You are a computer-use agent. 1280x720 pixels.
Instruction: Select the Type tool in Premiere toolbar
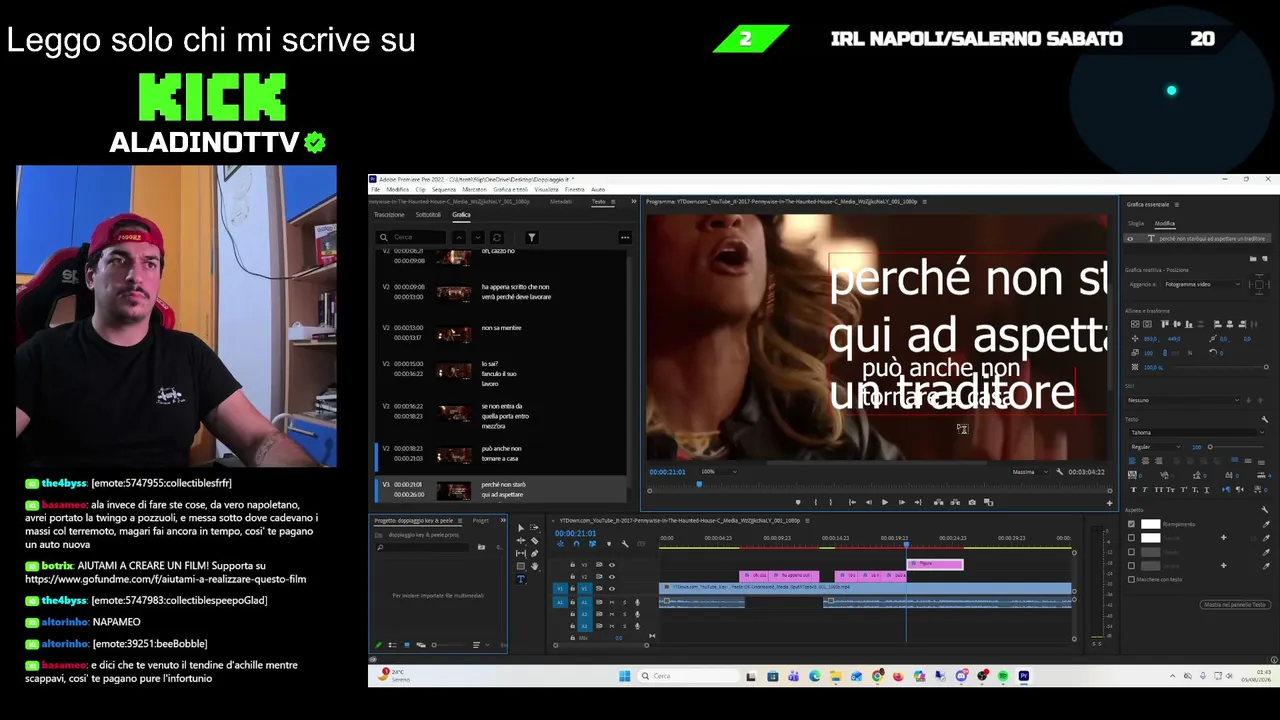click(x=520, y=579)
